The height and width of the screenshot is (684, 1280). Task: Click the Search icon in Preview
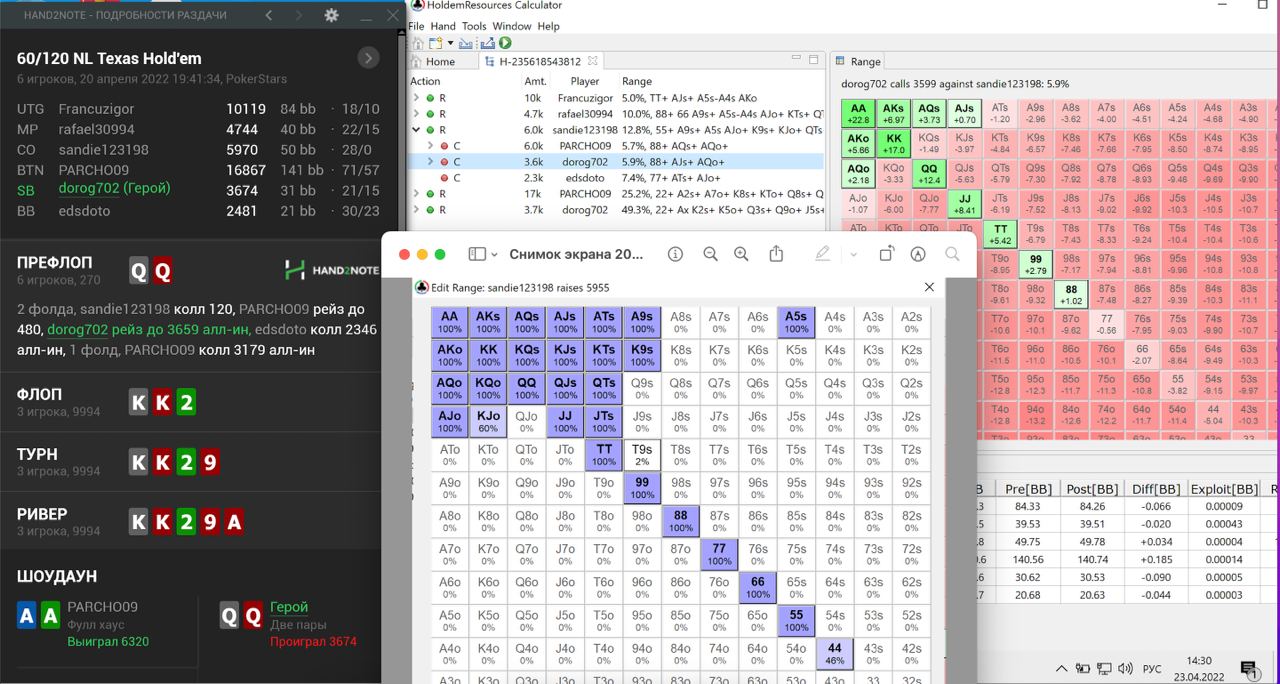[952, 254]
